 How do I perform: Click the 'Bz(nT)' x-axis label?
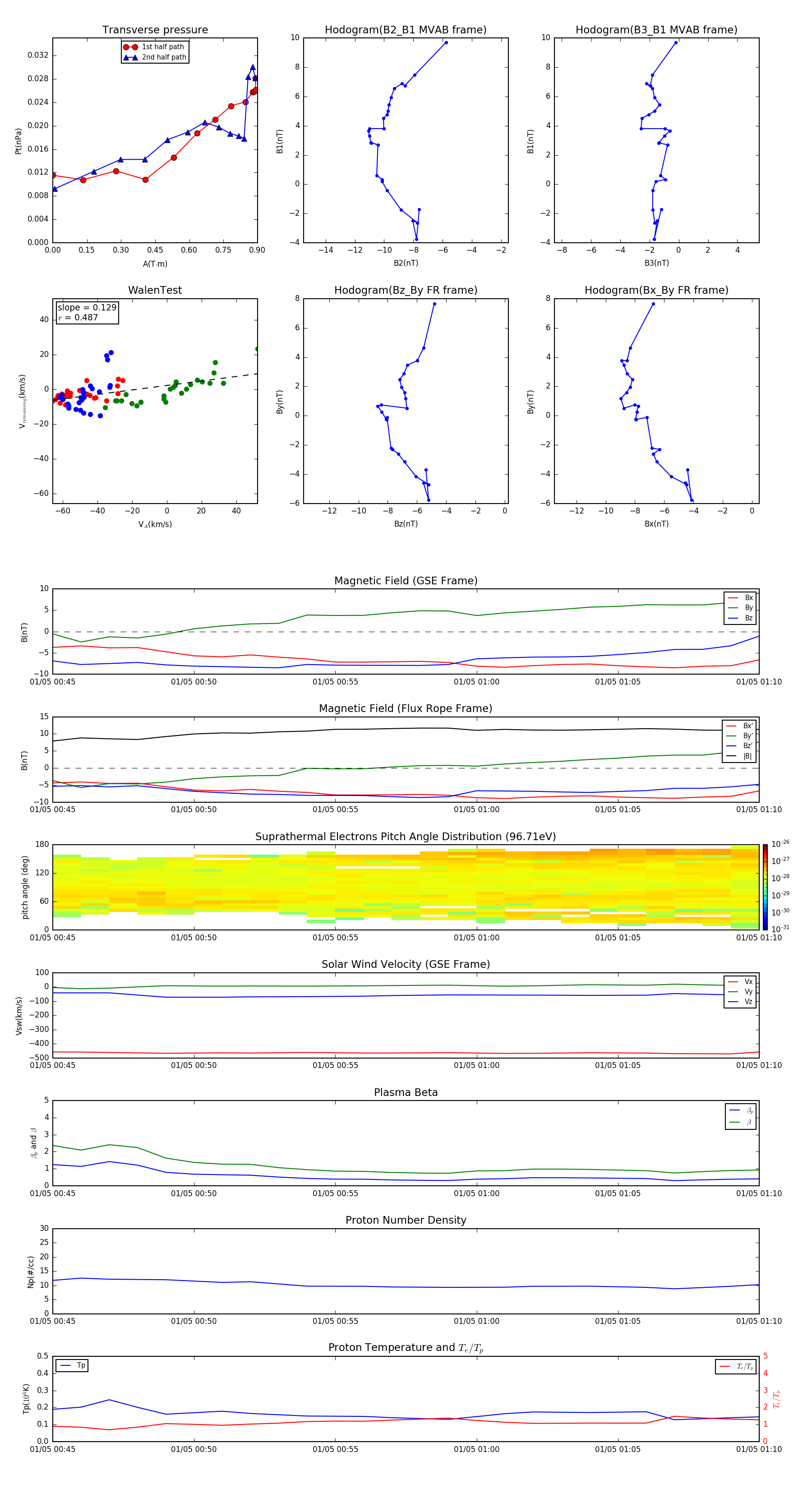406,524
